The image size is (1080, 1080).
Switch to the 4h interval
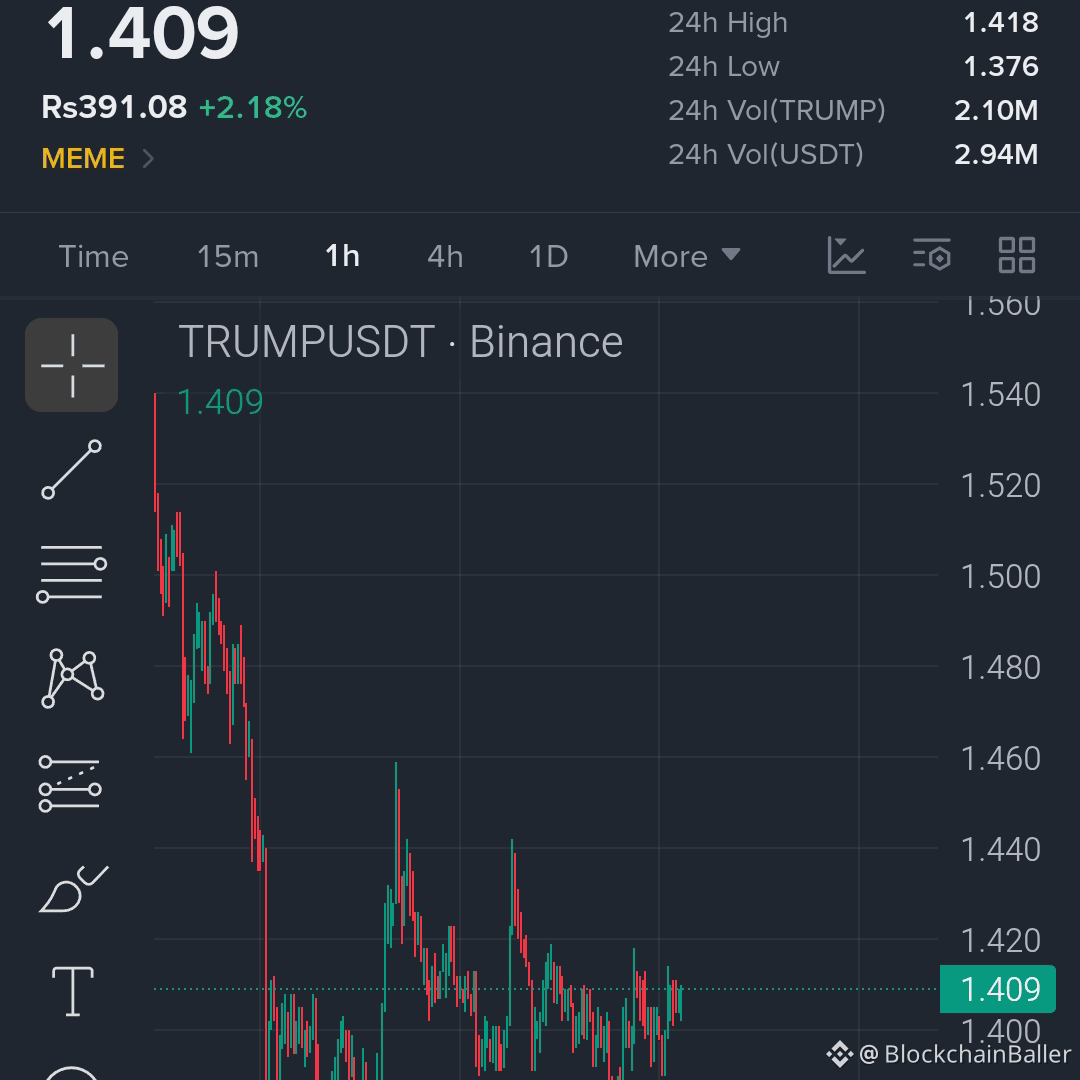point(445,256)
